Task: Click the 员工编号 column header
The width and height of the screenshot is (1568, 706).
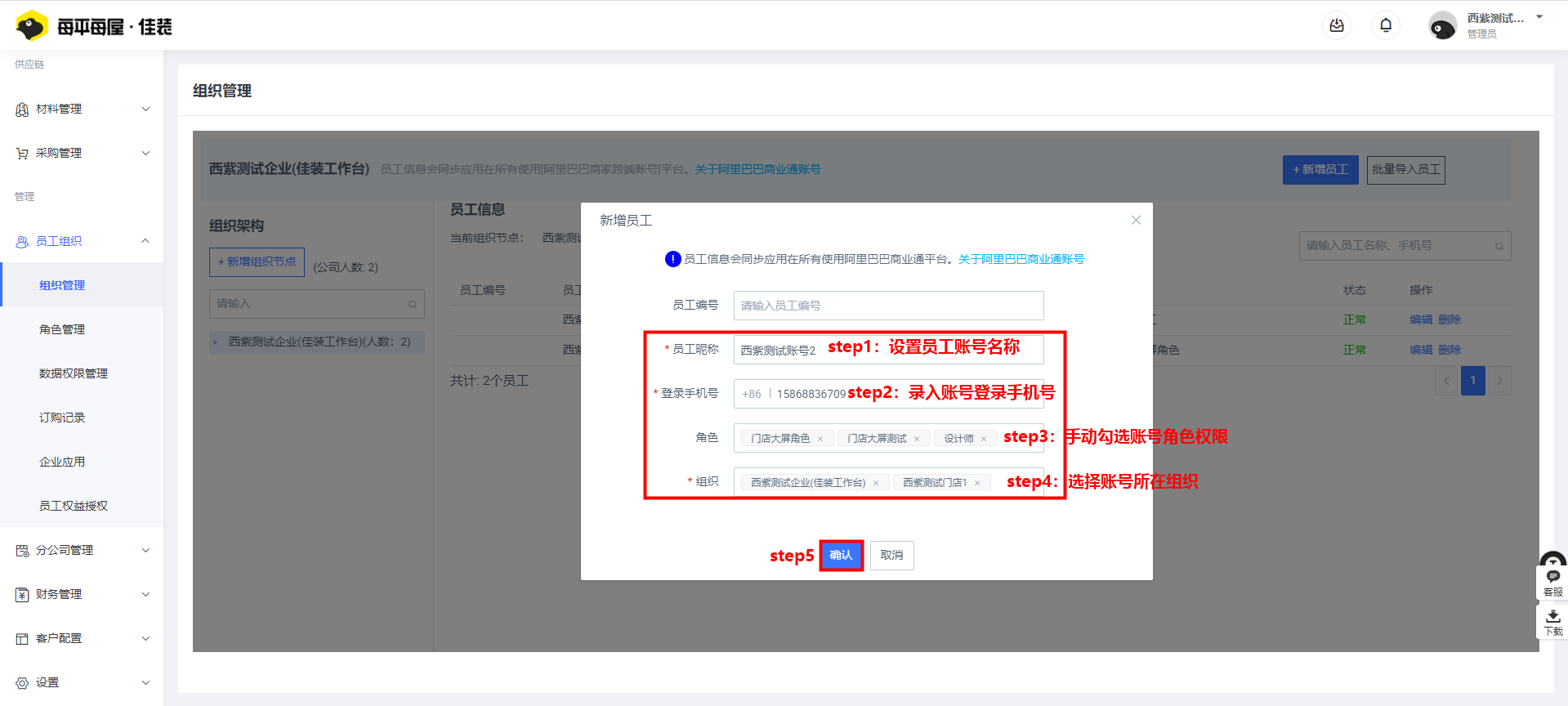Action: coord(483,290)
